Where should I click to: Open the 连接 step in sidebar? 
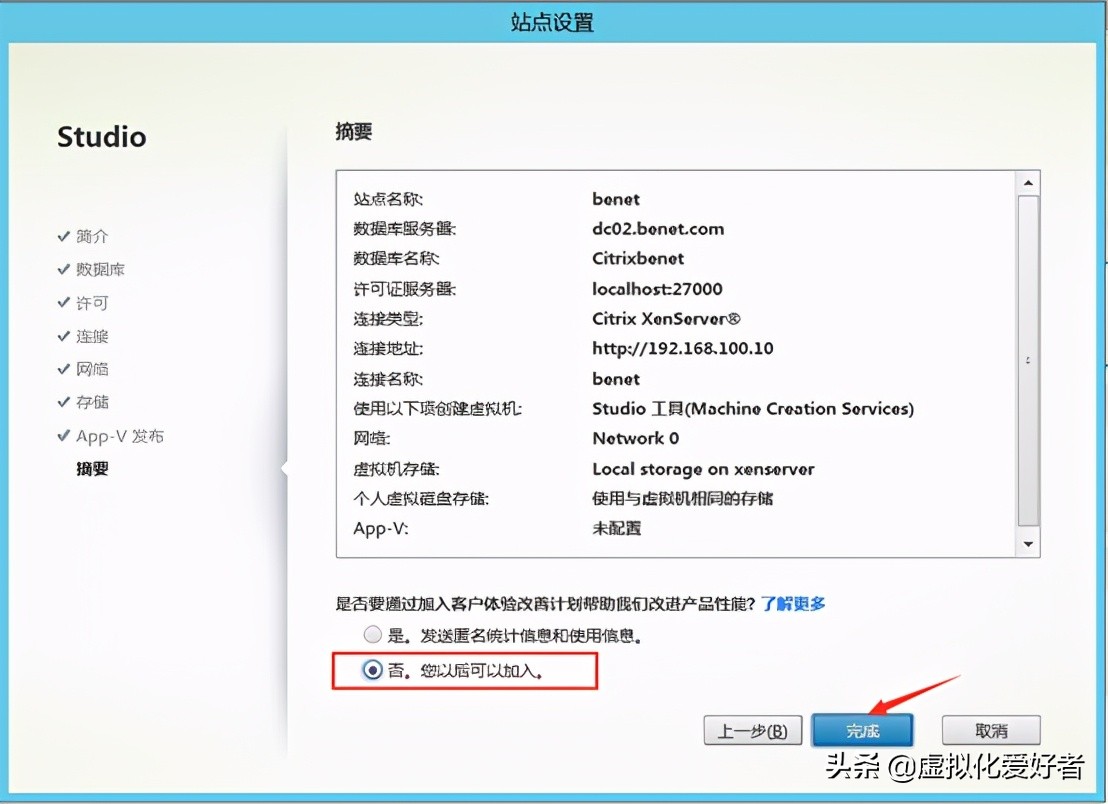(92, 336)
